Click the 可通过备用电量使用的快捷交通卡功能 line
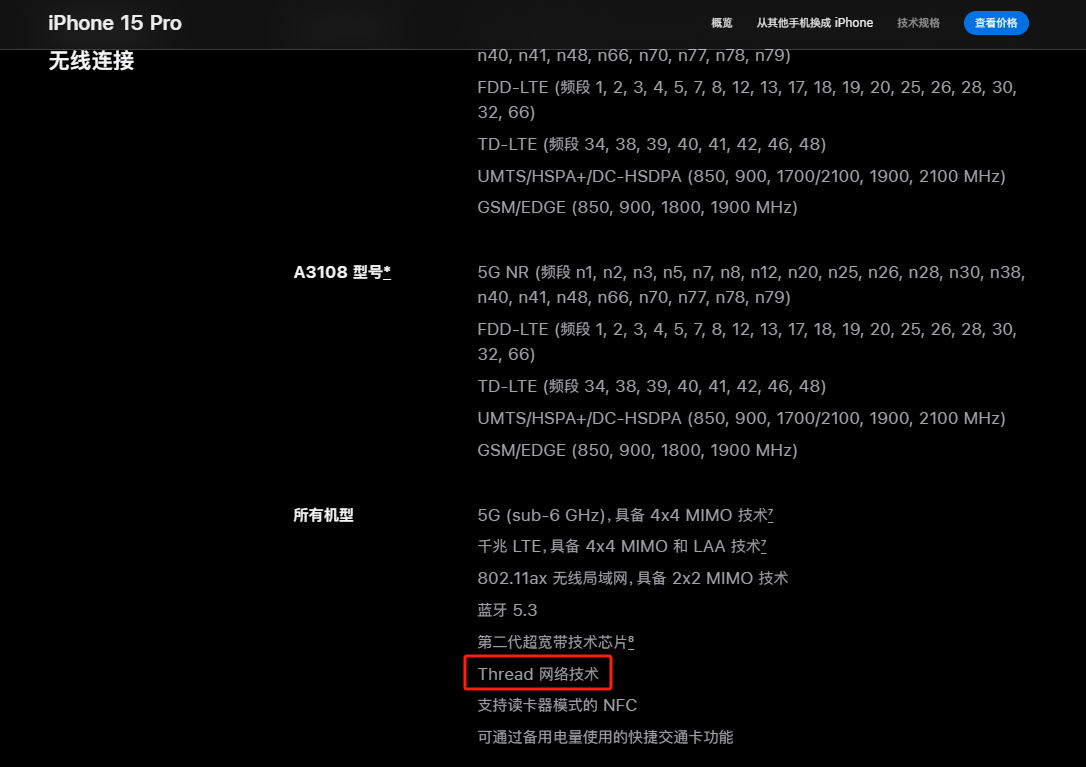The image size is (1086, 767). pos(605,737)
